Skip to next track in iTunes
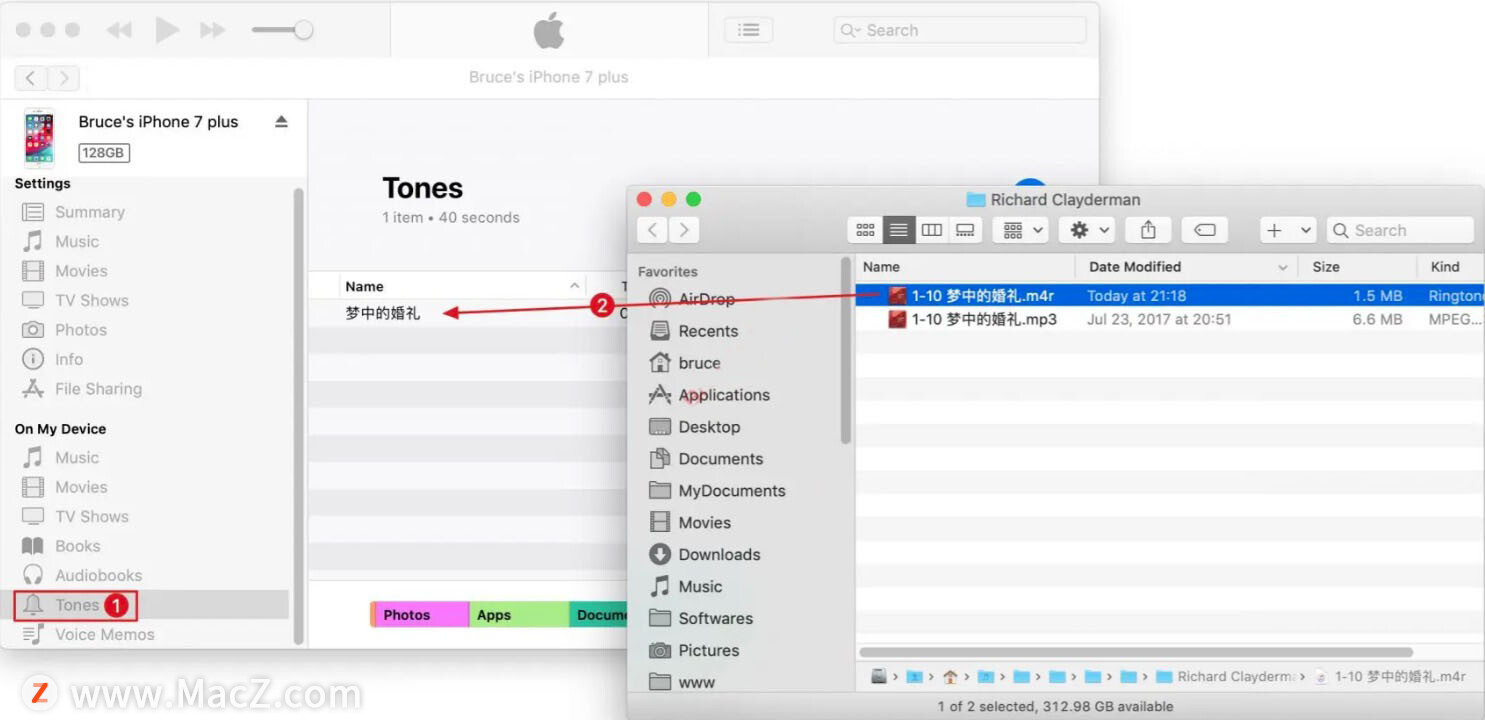The height and width of the screenshot is (720, 1485). click(x=213, y=30)
